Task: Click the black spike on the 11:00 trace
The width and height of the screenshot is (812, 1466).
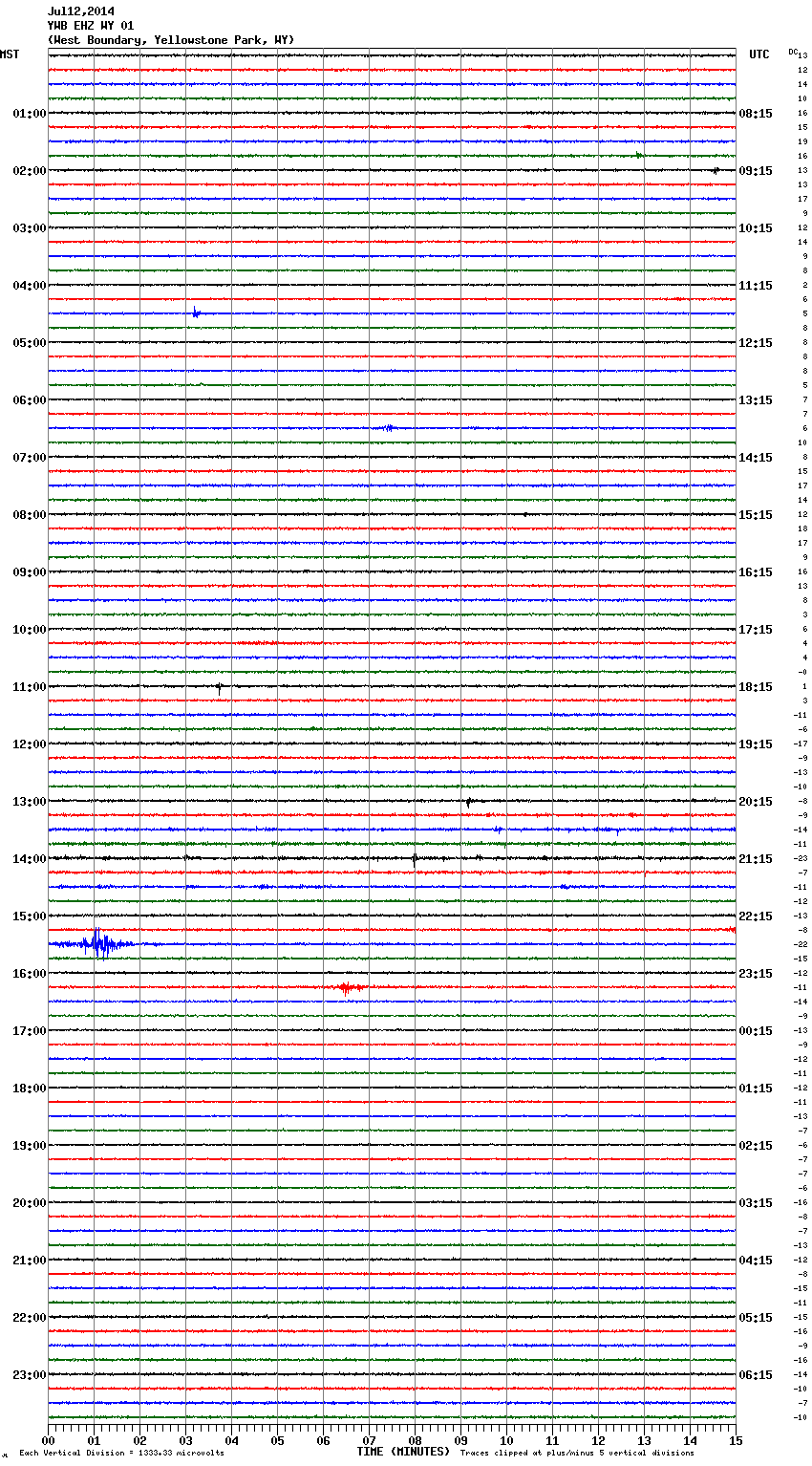Action: [219, 686]
